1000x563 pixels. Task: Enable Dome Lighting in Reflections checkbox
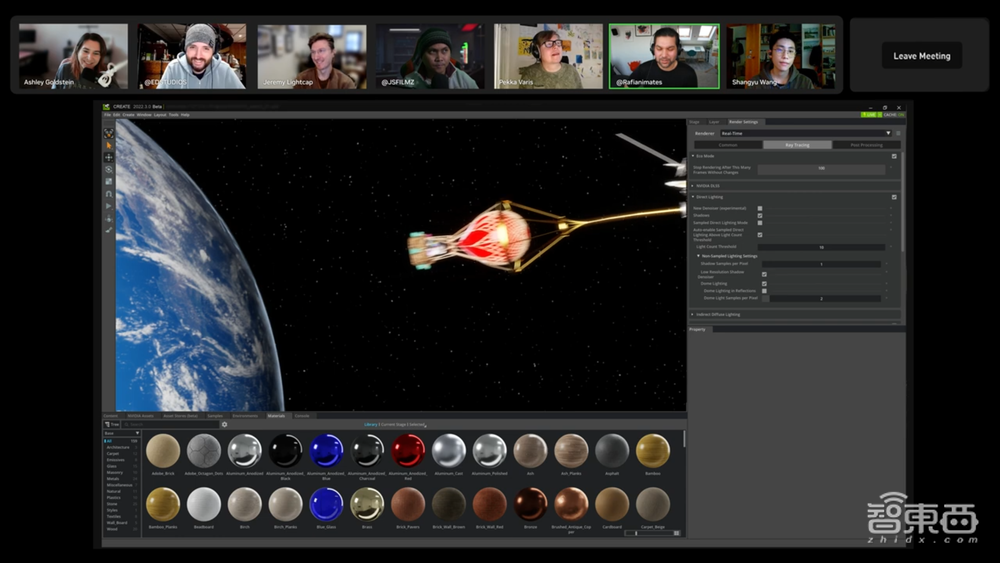(765, 291)
